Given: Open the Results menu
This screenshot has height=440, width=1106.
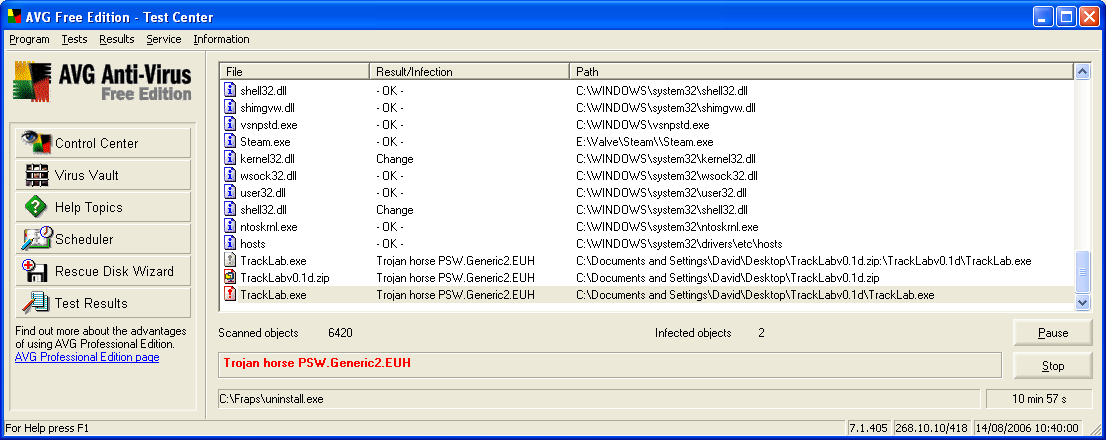Looking at the screenshot, I should (x=116, y=39).
